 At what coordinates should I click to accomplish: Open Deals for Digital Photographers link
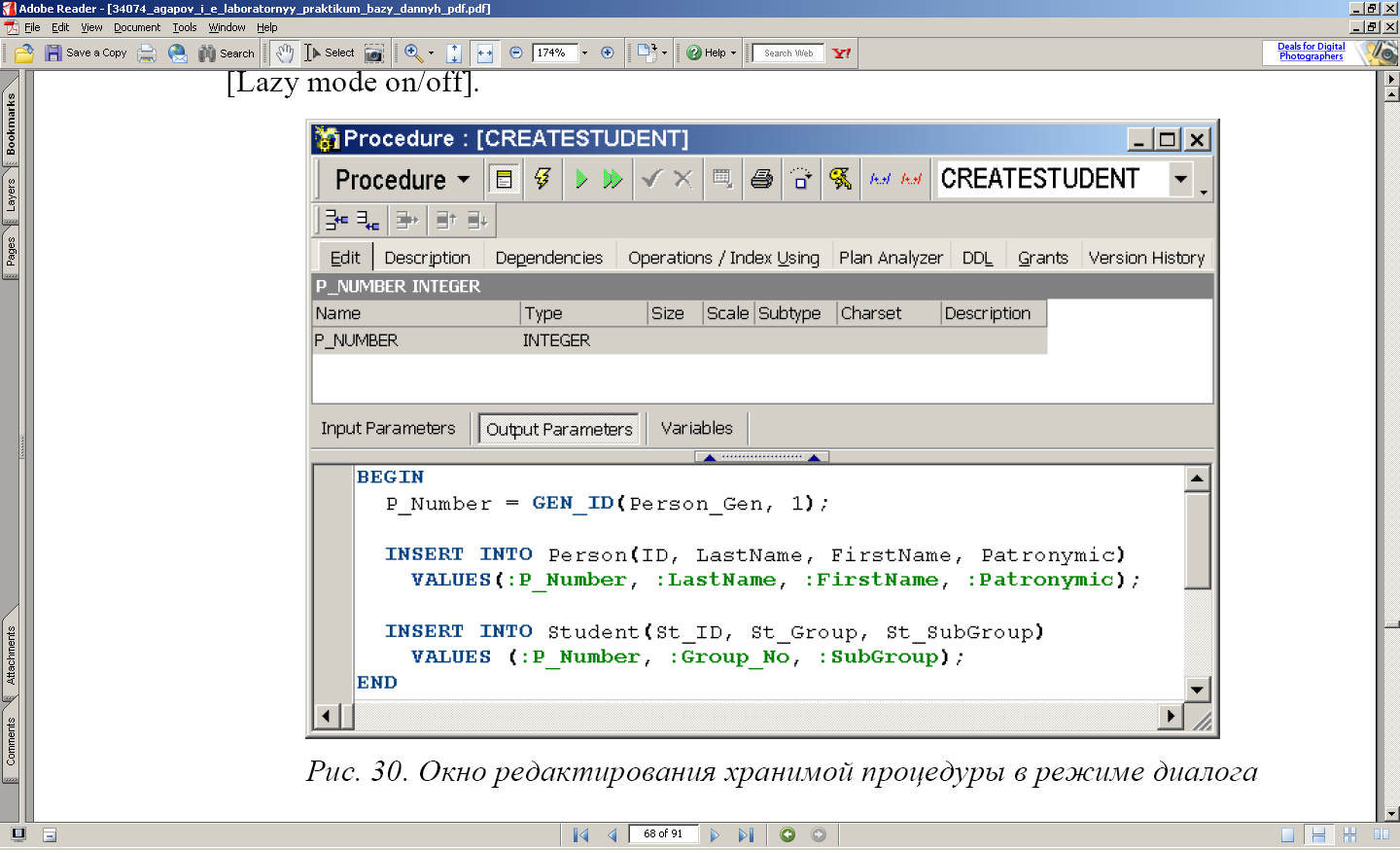(1311, 52)
